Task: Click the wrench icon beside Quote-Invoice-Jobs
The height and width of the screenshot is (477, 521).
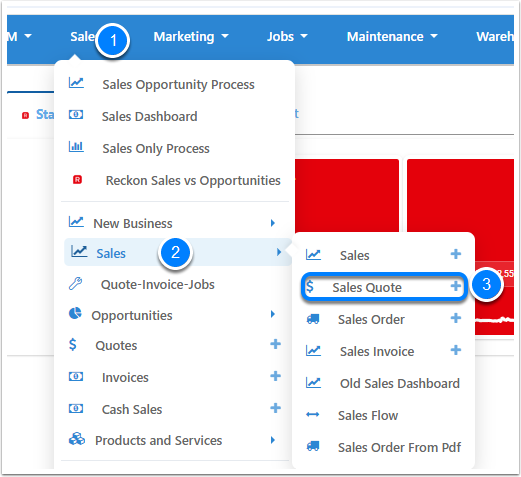Action: click(76, 284)
